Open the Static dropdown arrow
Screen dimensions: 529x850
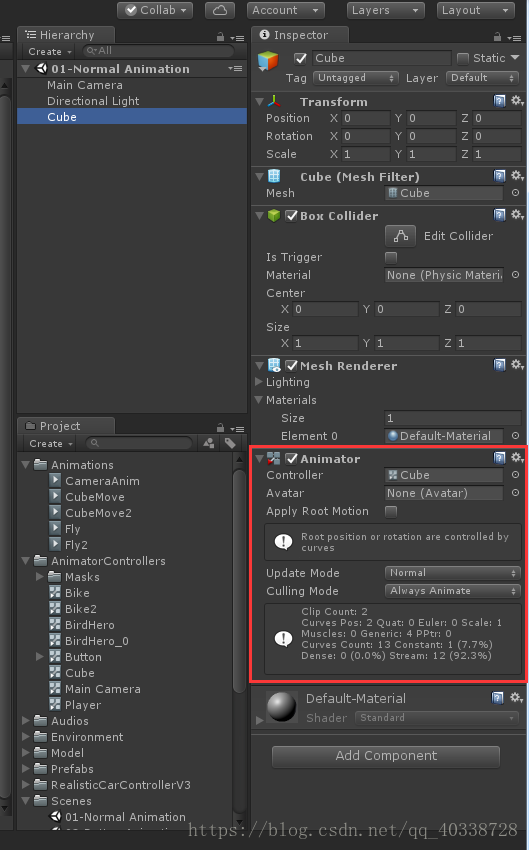click(515, 57)
